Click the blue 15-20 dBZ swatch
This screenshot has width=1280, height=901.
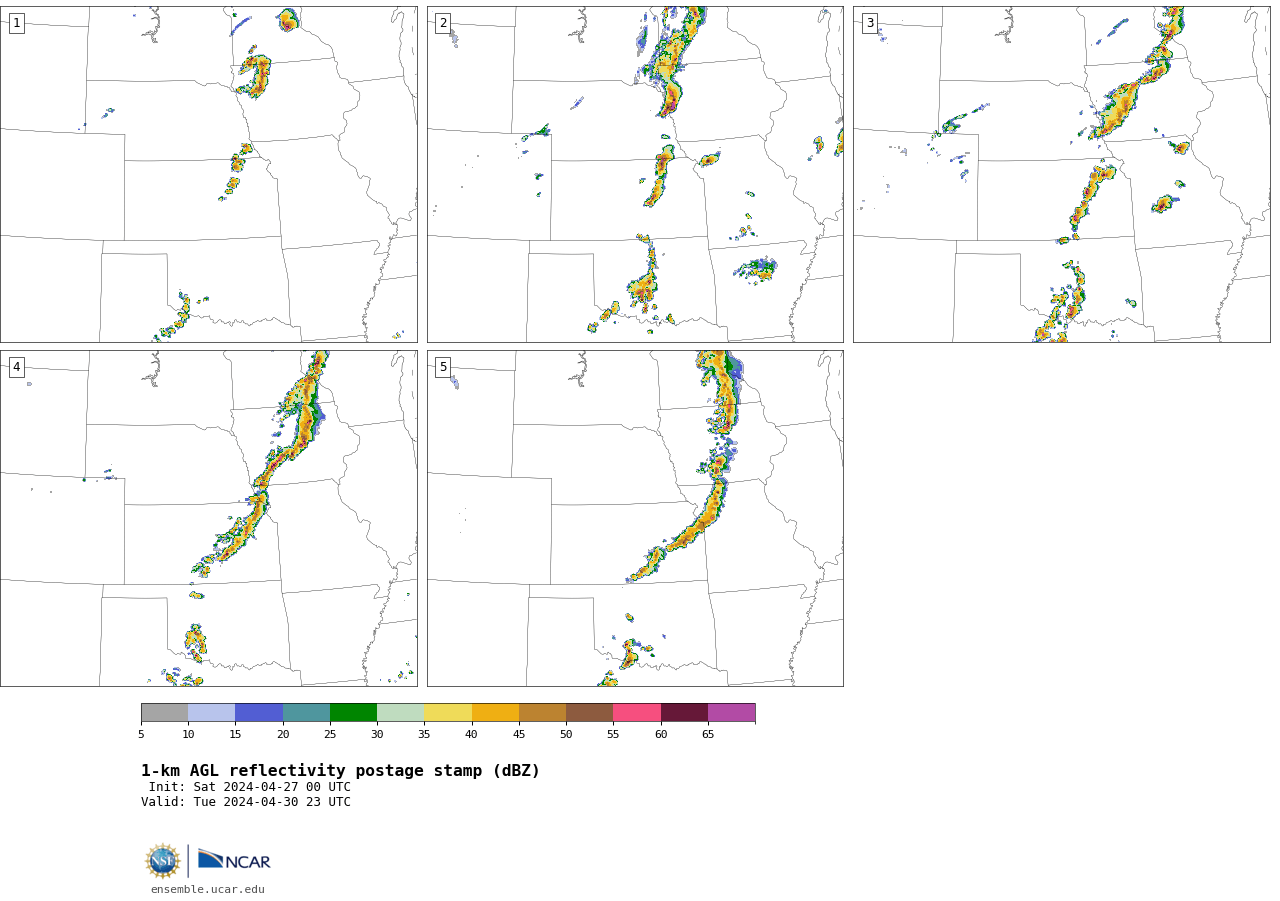pos(259,713)
